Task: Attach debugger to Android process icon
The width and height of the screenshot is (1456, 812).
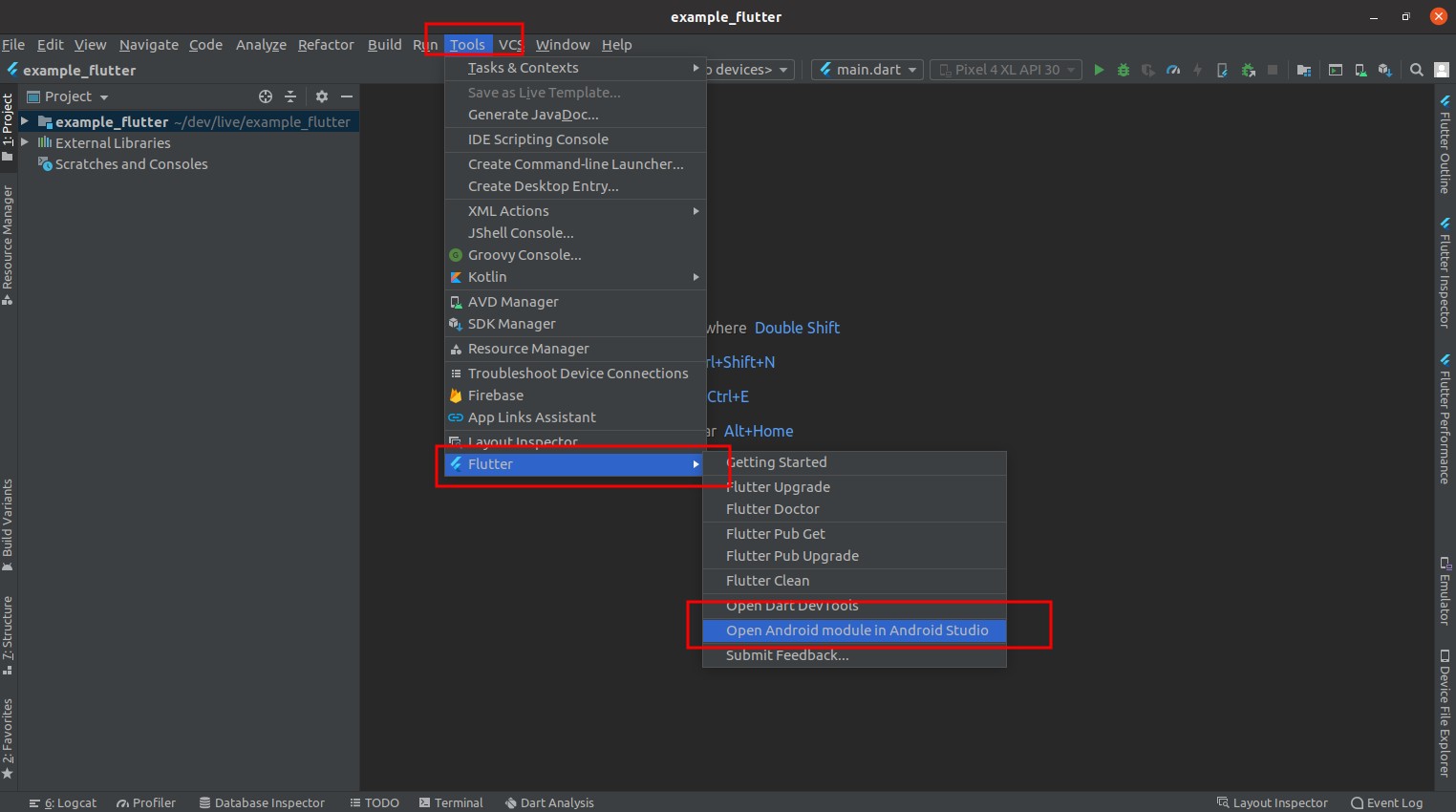Action: tap(1248, 70)
